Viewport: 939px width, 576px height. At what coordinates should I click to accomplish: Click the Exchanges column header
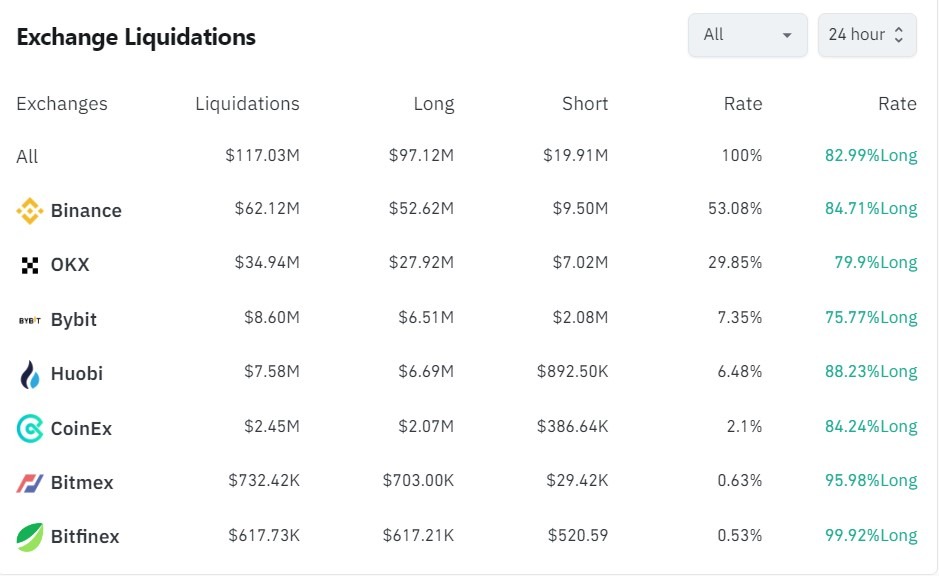coord(62,104)
